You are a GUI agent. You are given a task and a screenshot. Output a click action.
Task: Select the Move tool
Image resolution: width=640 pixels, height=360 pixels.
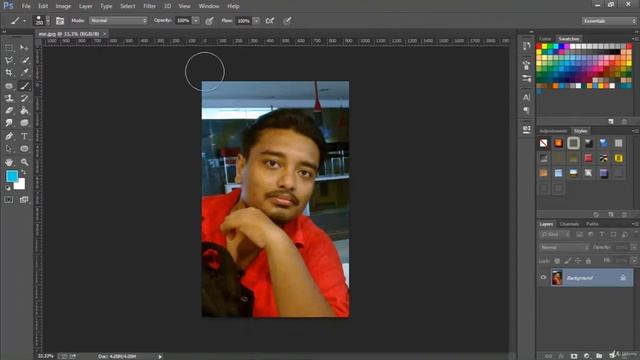[24, 48]
